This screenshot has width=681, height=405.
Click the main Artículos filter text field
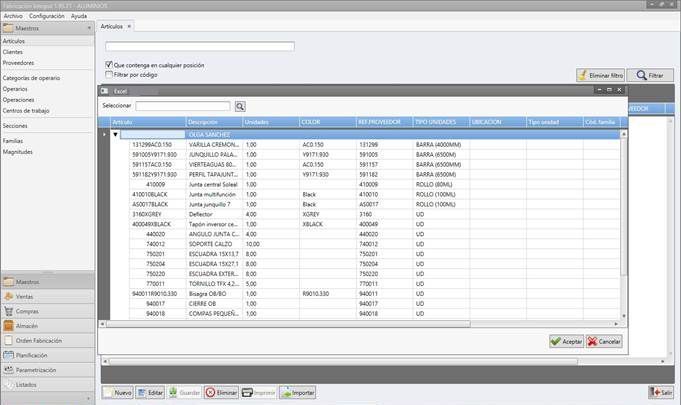coord(200,46)
